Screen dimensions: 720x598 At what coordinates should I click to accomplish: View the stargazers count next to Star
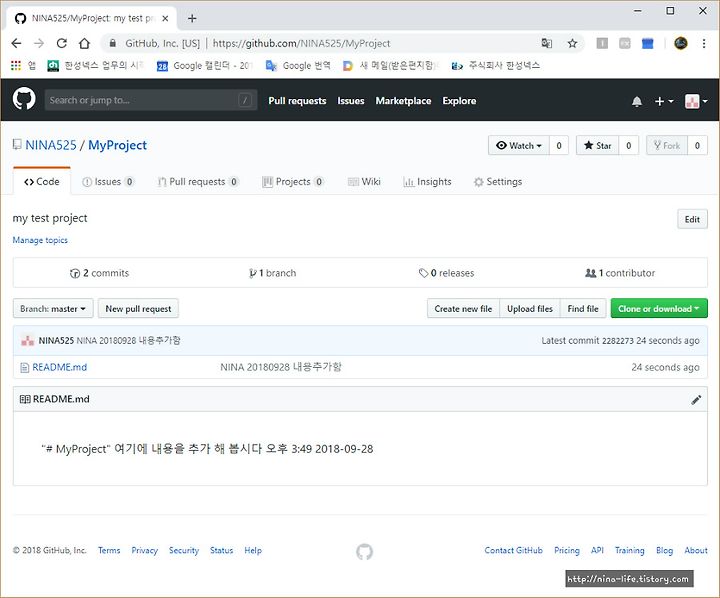[629, 146]
